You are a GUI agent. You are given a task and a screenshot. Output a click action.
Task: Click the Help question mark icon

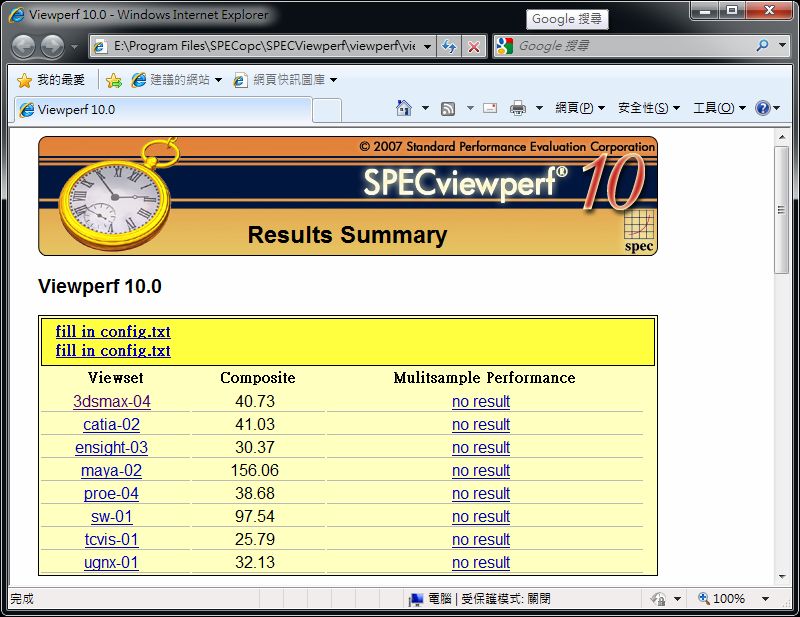(763, 108)
